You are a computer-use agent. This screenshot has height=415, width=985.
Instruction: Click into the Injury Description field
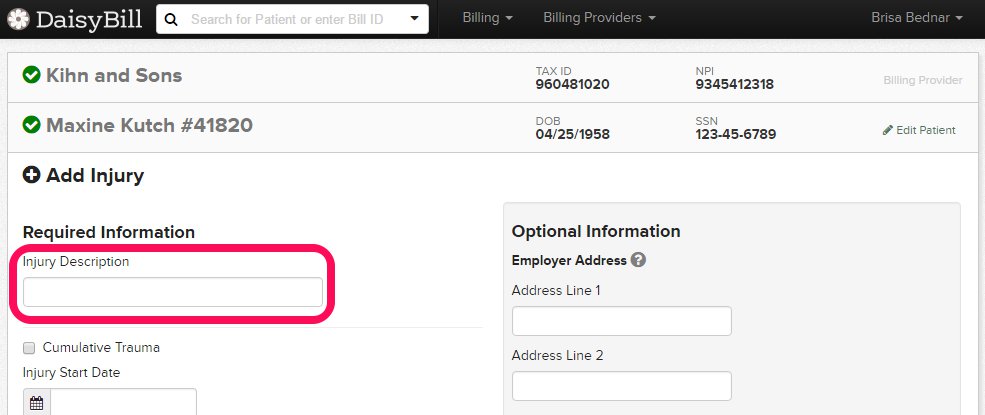pyautogui.click(x=173, y=292)
